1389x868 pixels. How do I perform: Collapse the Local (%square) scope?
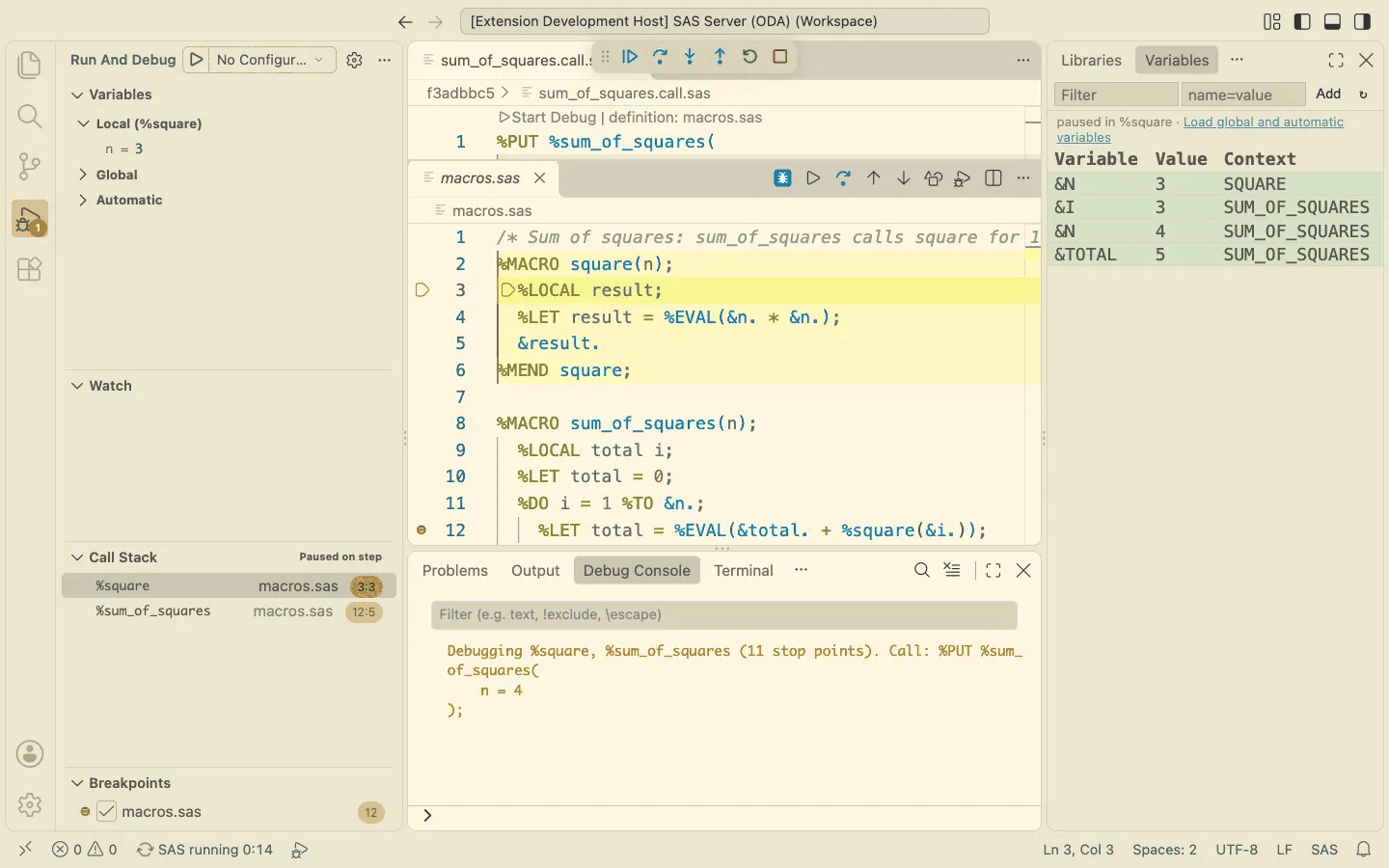[84, 123]
